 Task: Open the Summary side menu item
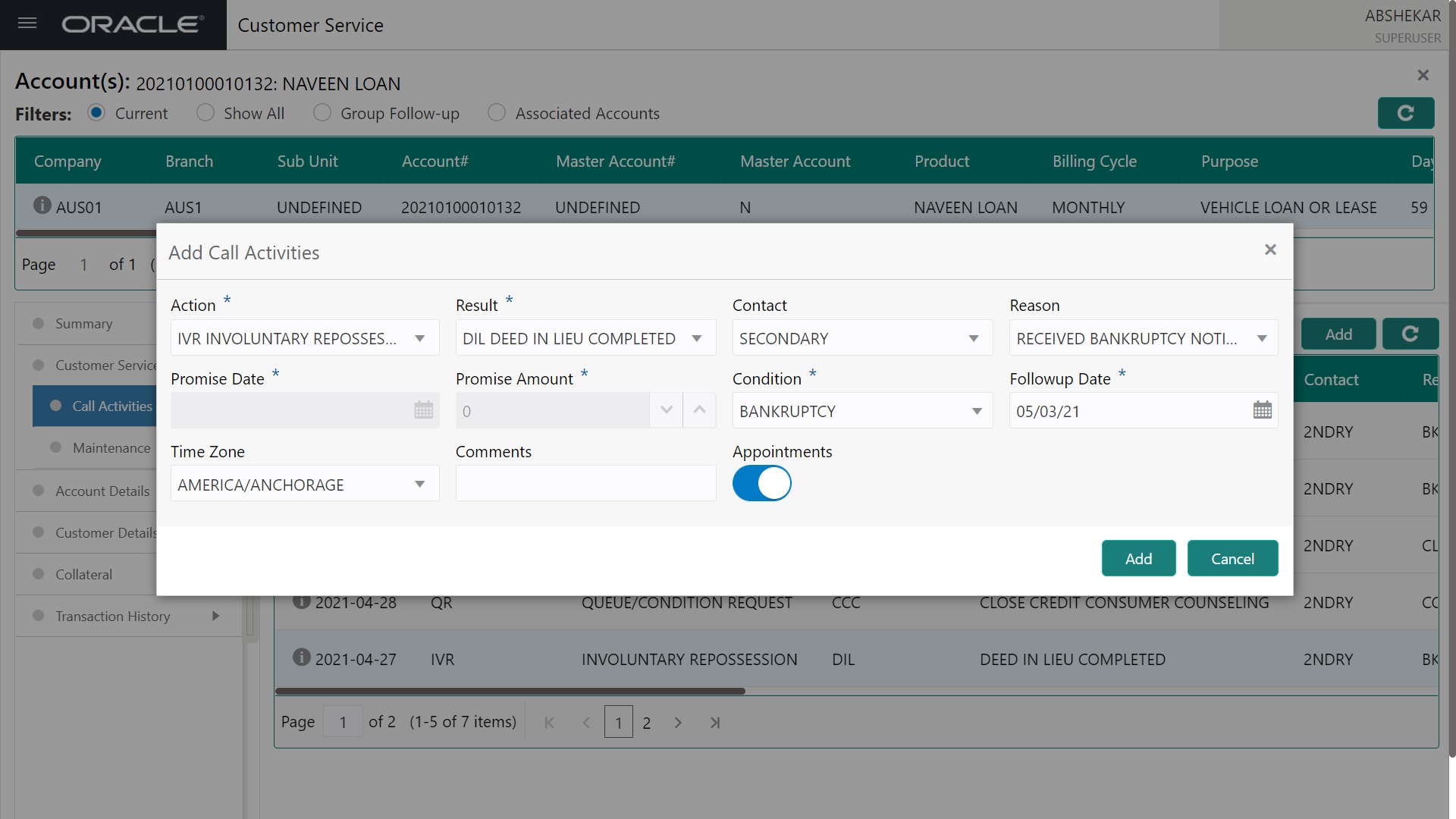pos(83,324)
